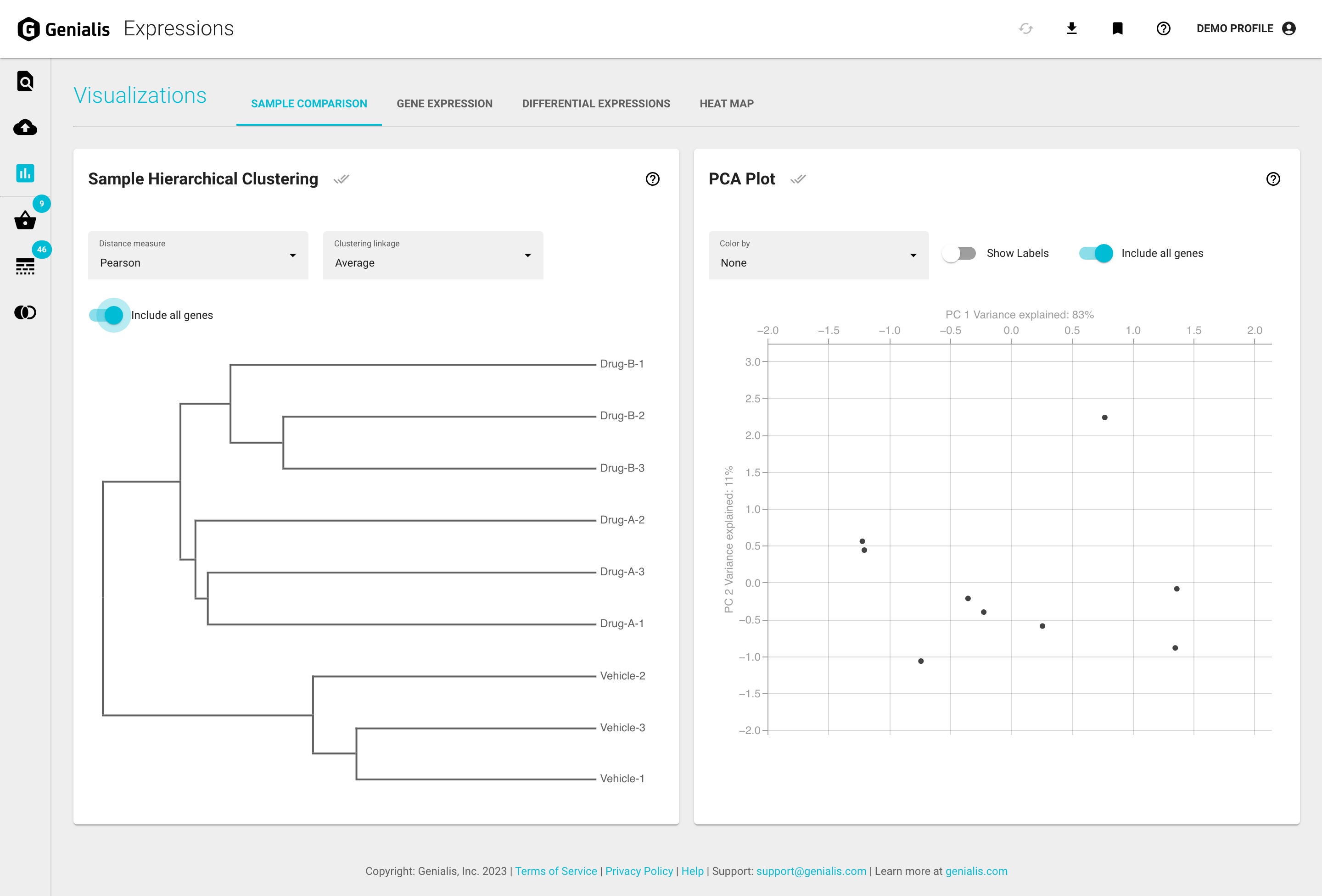
Task: Open the Heat Map tab
Action: pyautogui.click(x=727, y=104)
